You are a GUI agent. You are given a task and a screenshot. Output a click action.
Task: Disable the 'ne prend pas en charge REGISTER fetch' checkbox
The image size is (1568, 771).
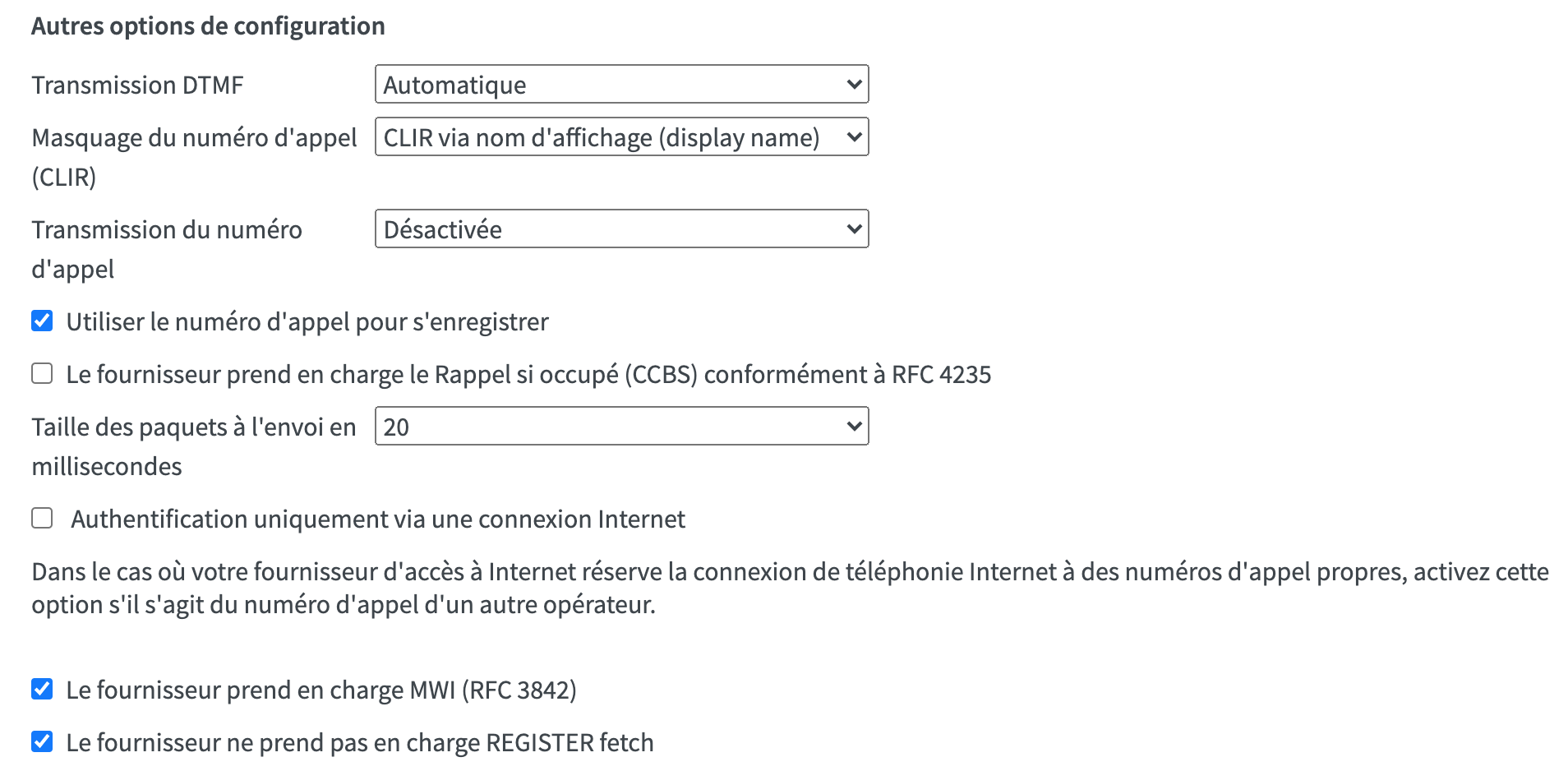pos(42,742)
